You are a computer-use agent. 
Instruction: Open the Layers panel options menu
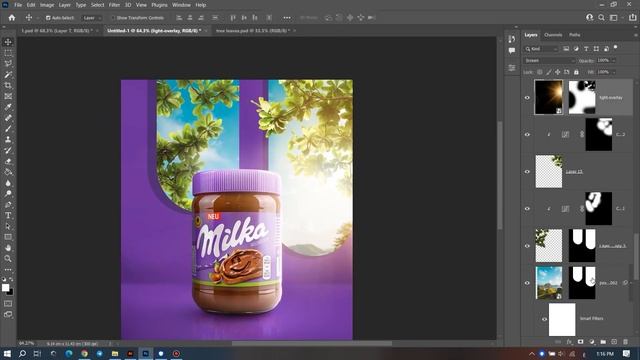tap(636, 35)
